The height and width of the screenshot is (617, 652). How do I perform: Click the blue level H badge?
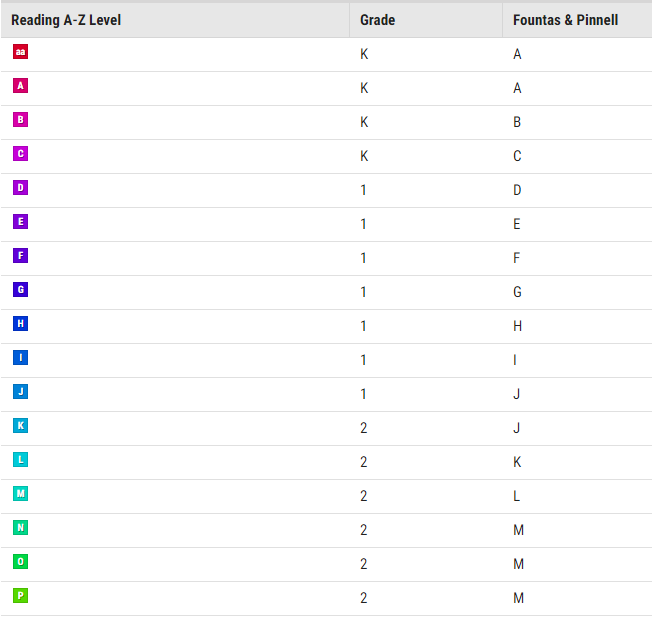pos(20,324)
